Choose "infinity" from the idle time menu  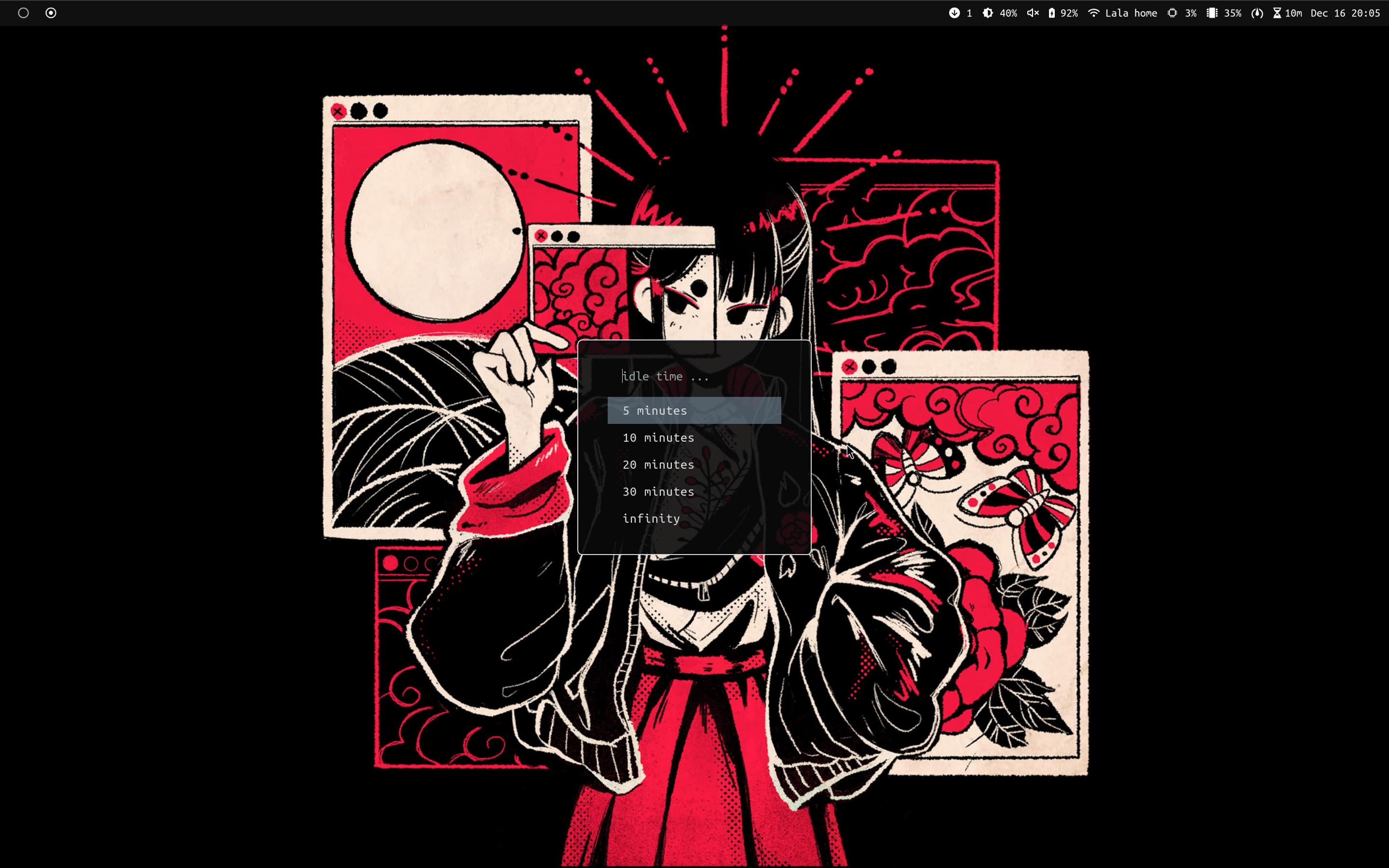click(x=651, y=518)
